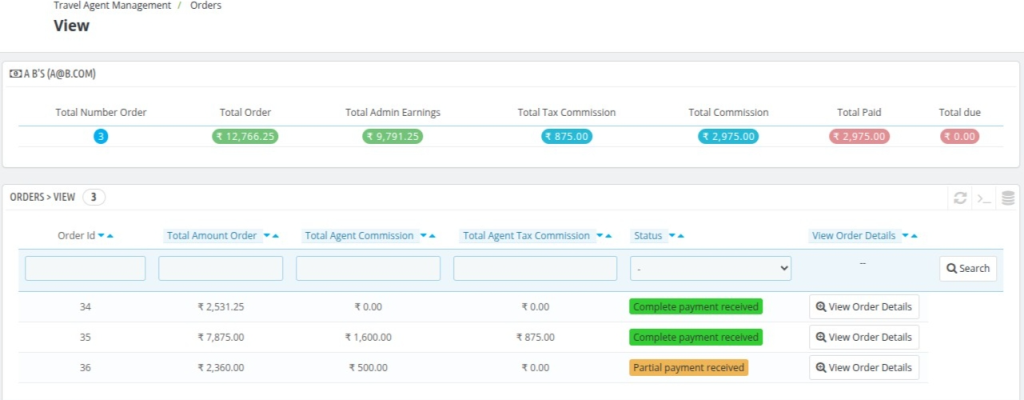Click the ₹ 2,975.00 Total Paid badge
The height and width of the screenshot is (400, 1024).
pyautogui.click(x=859, y=137)
